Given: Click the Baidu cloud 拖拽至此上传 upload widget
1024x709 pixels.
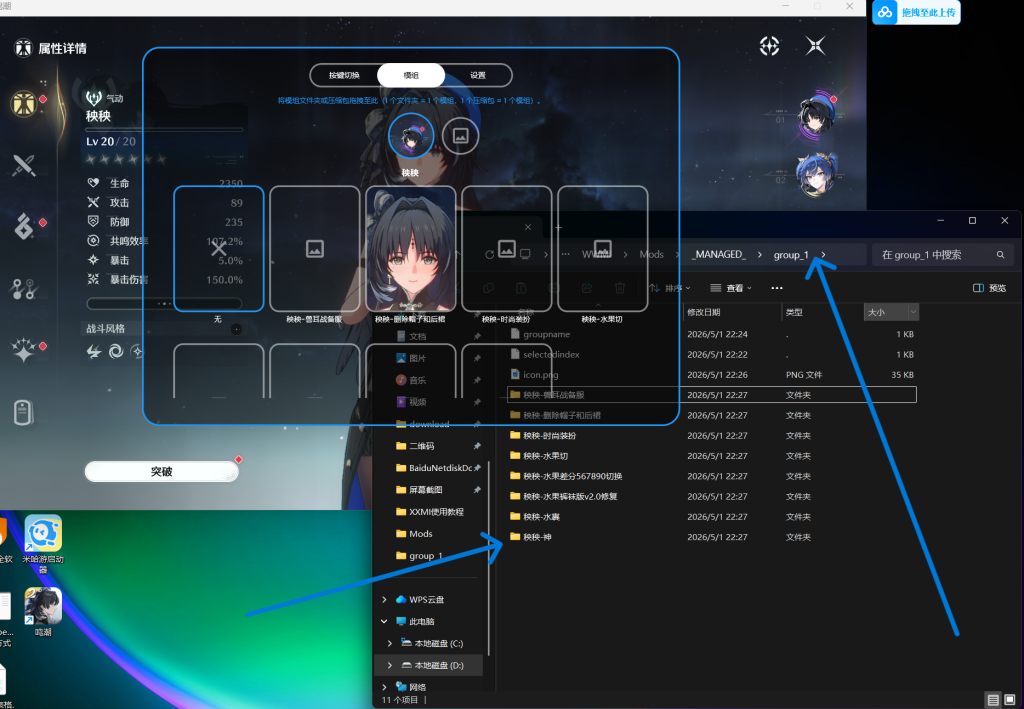Looking at the screenshot, I should 916,12.
